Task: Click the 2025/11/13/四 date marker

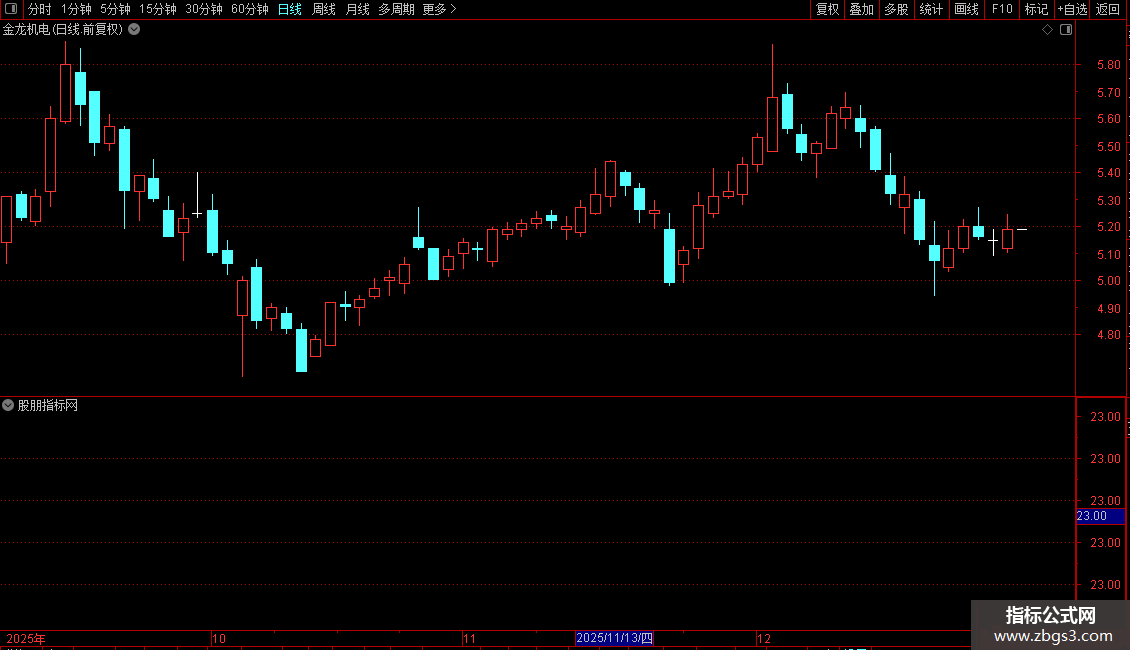Action: pos(614,638)
